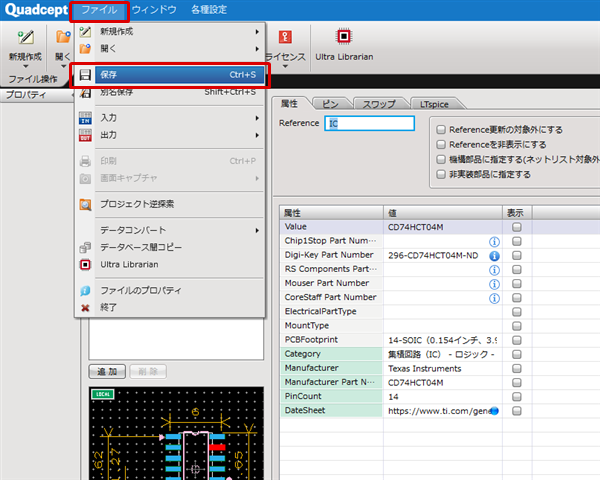The height and width of the screenshot is (480, 600).
Task: Toggle 表示 checkbox for PinCount row
Action: [517, 397]
